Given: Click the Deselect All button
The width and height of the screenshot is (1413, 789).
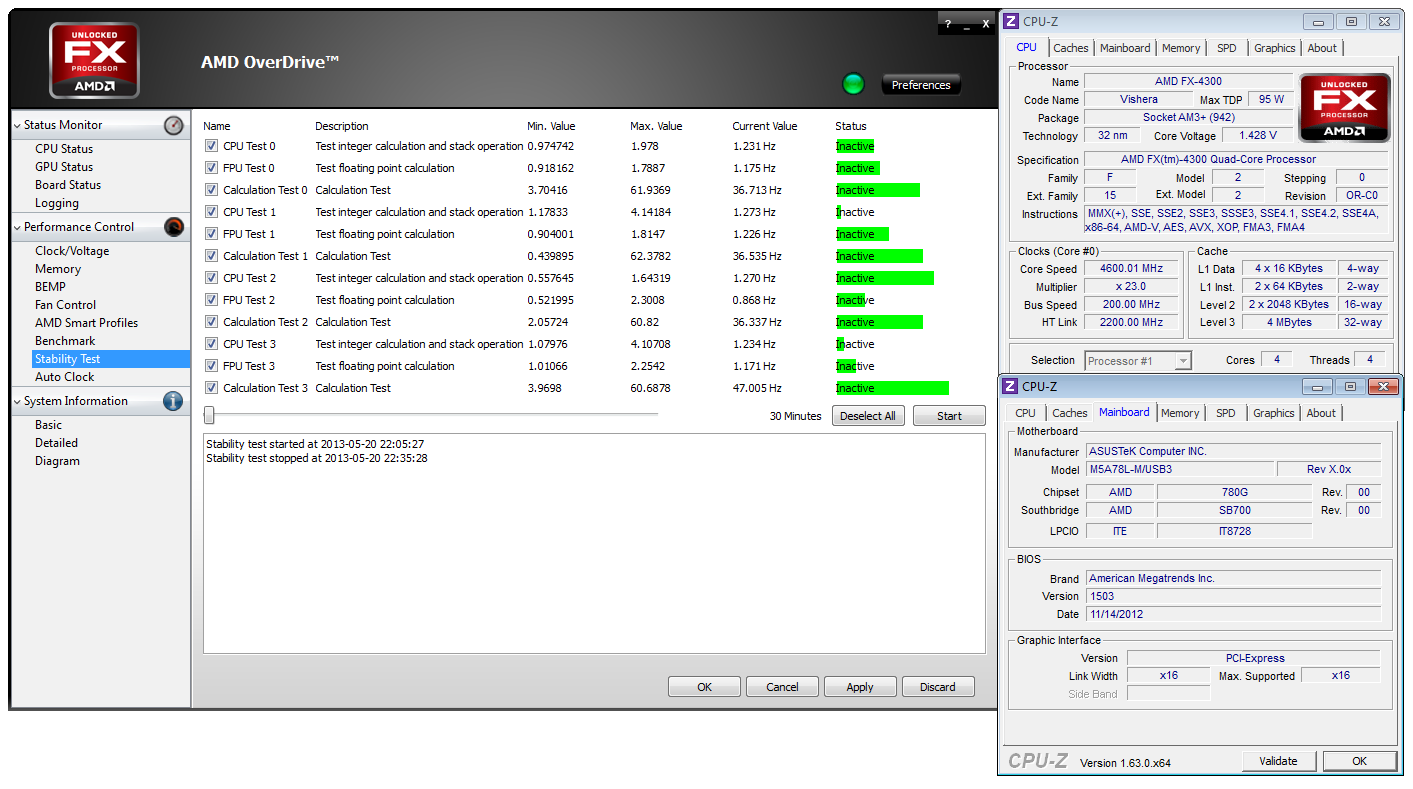Looking at the screenshot, I should [868, 416].
